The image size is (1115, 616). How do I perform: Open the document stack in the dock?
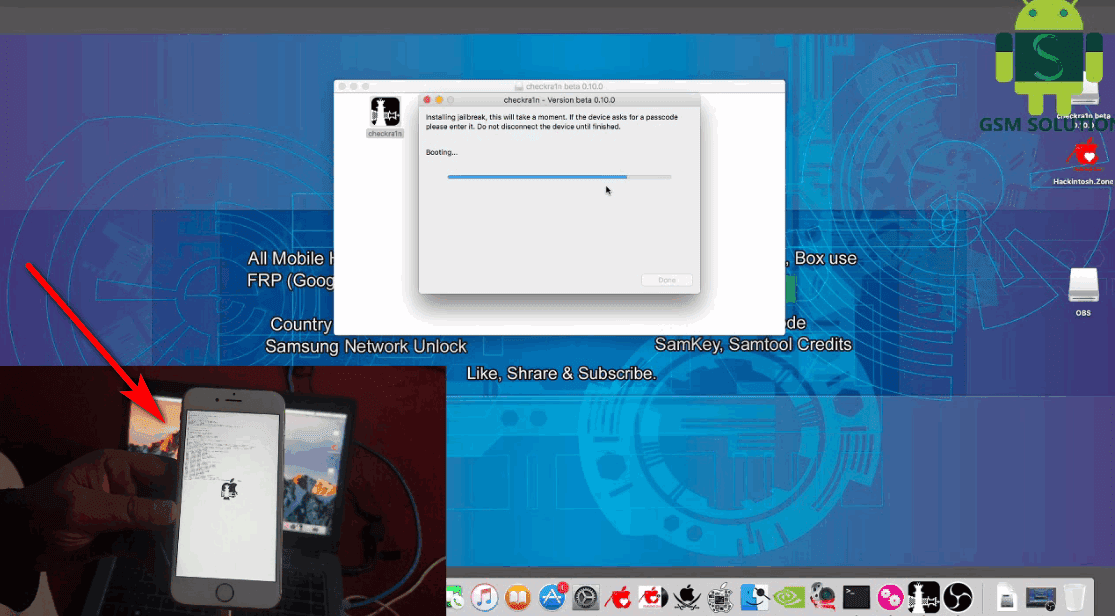pyautogui.click(x=1007, y=598)
